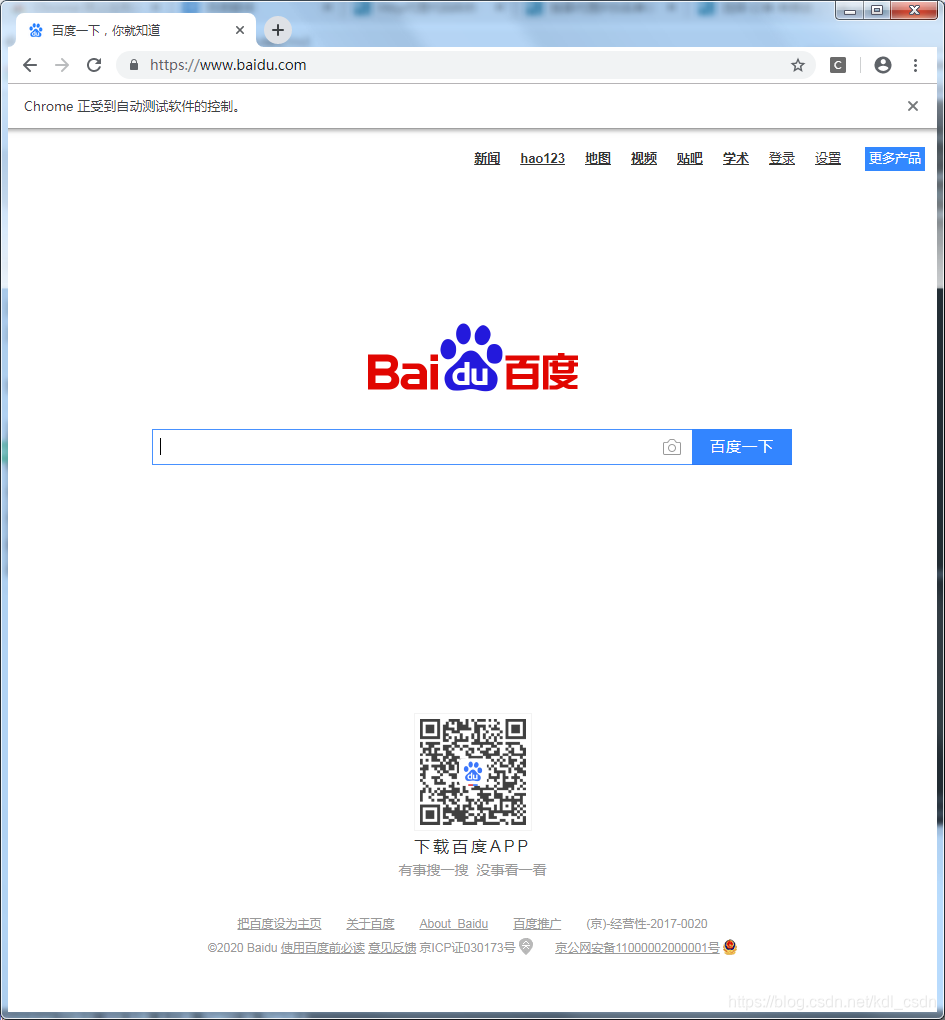
Task: Click the lock icon in address bar
Action: 134,65
